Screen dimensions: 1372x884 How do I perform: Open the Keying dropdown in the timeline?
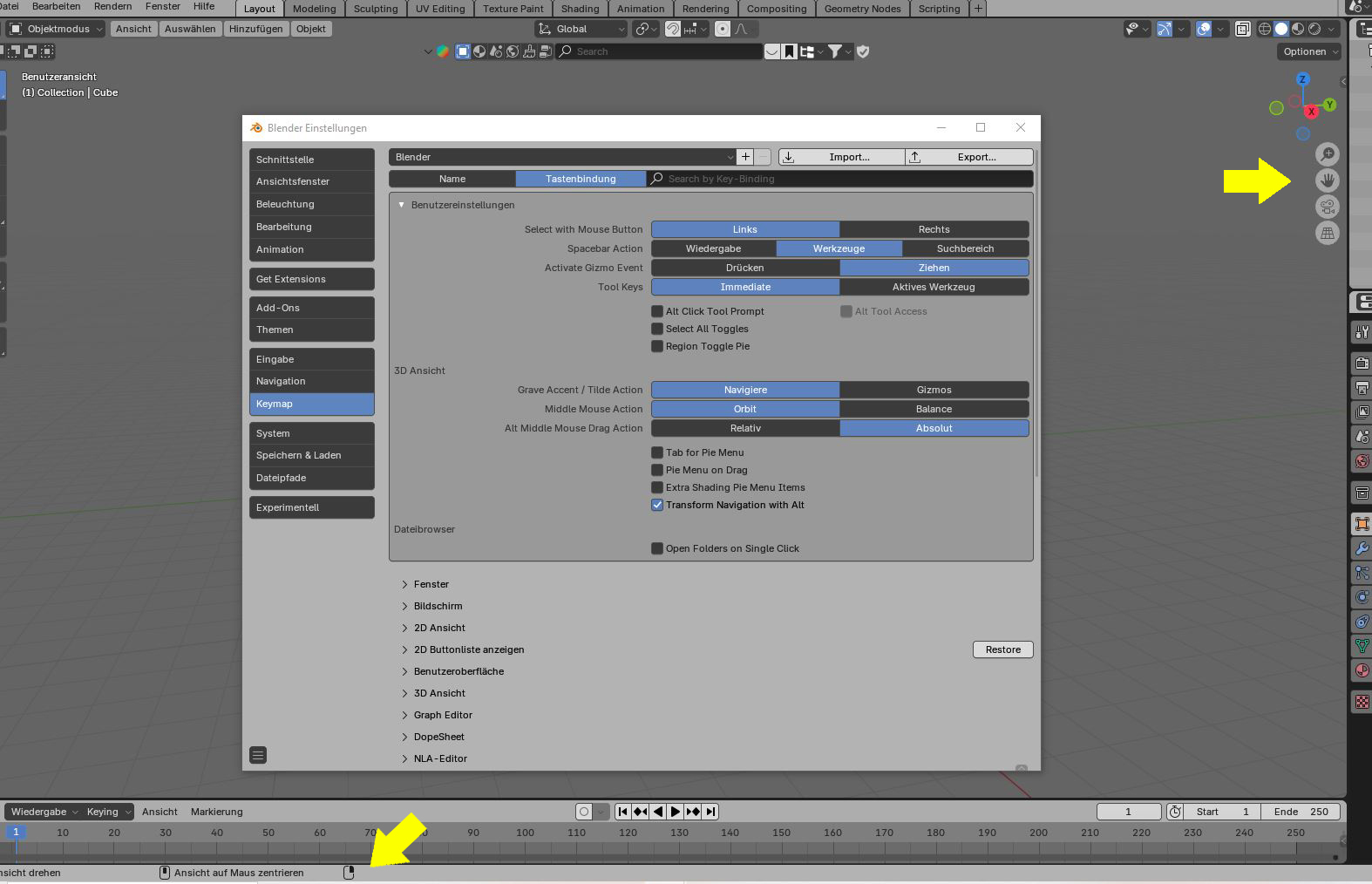(x=108, y=812)
